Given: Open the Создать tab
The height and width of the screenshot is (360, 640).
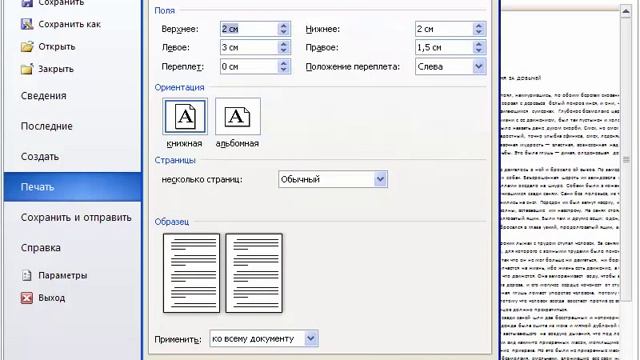Looking at the screenshot, I should tap(40, 157).
